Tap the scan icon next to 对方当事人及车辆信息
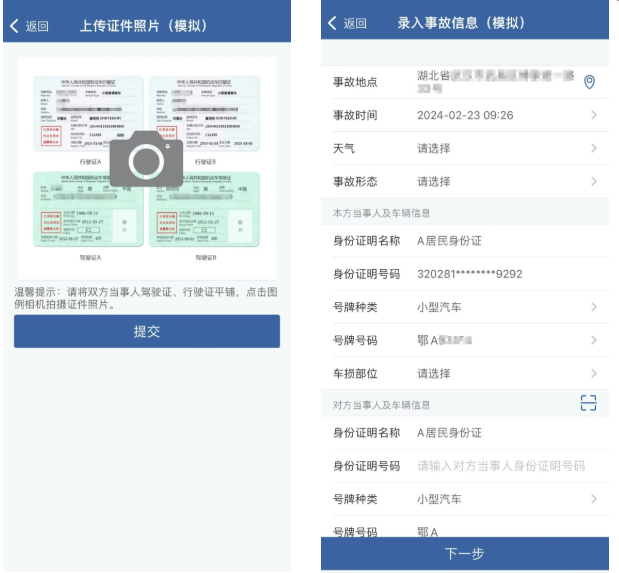619x573 pixels. coord(588,403)
